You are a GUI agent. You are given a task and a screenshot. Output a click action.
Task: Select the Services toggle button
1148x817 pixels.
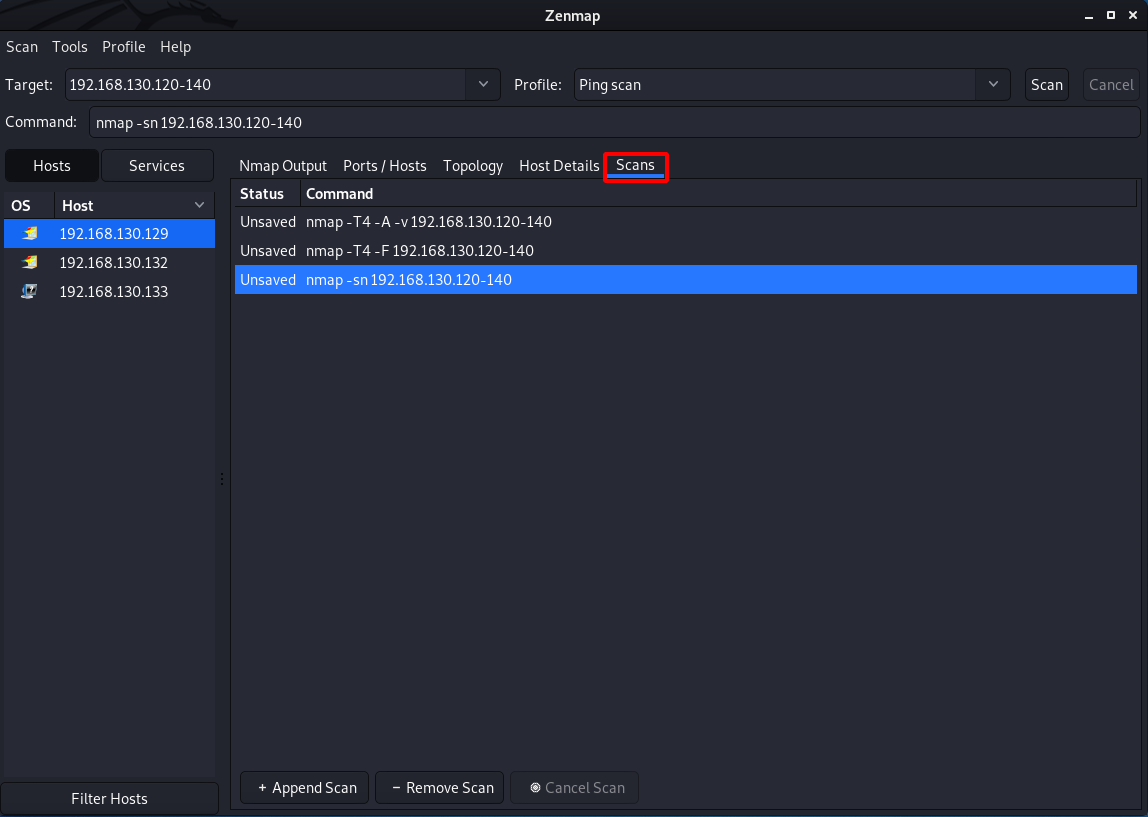157,165
